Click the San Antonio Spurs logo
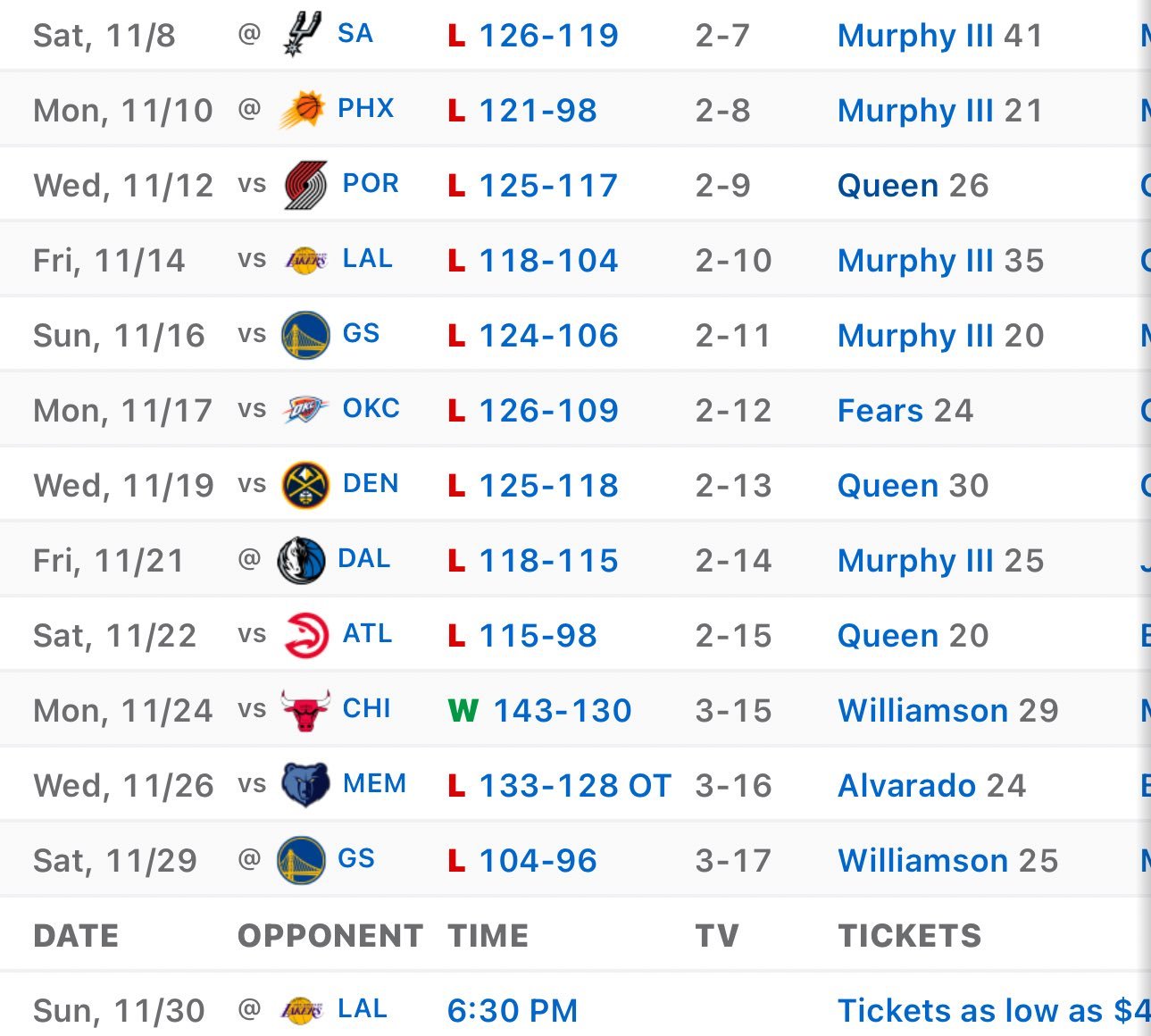1151x1036 pixels. tap(303, 35)
